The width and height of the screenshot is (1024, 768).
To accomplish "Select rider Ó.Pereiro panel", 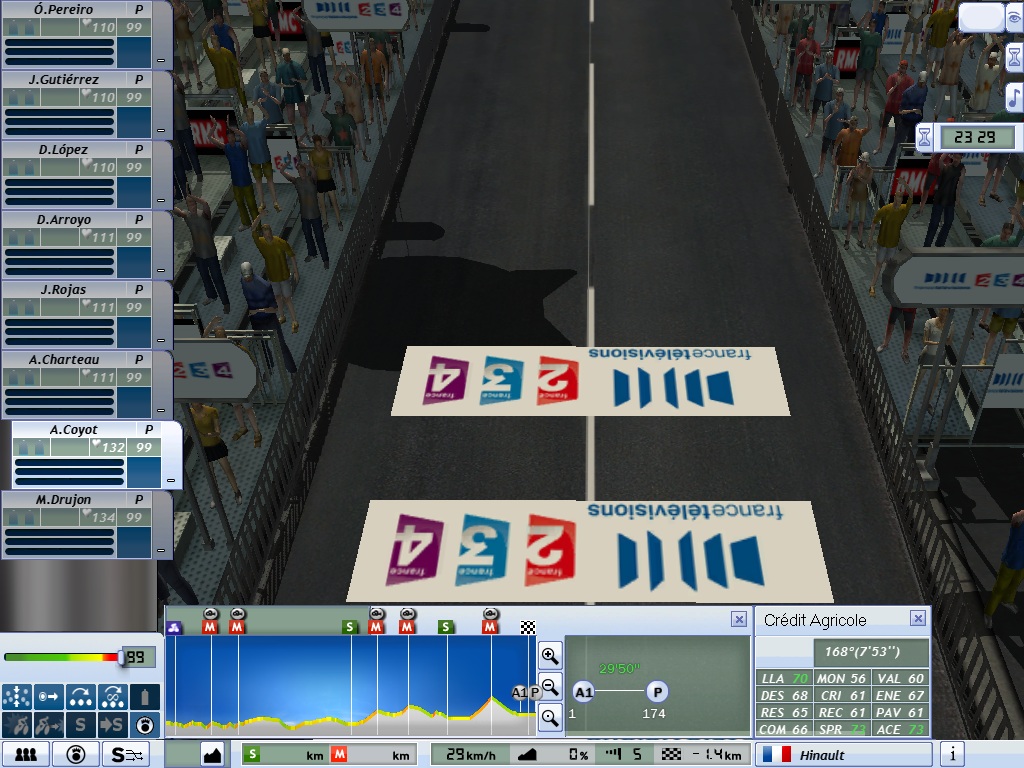I will (66, 10).
